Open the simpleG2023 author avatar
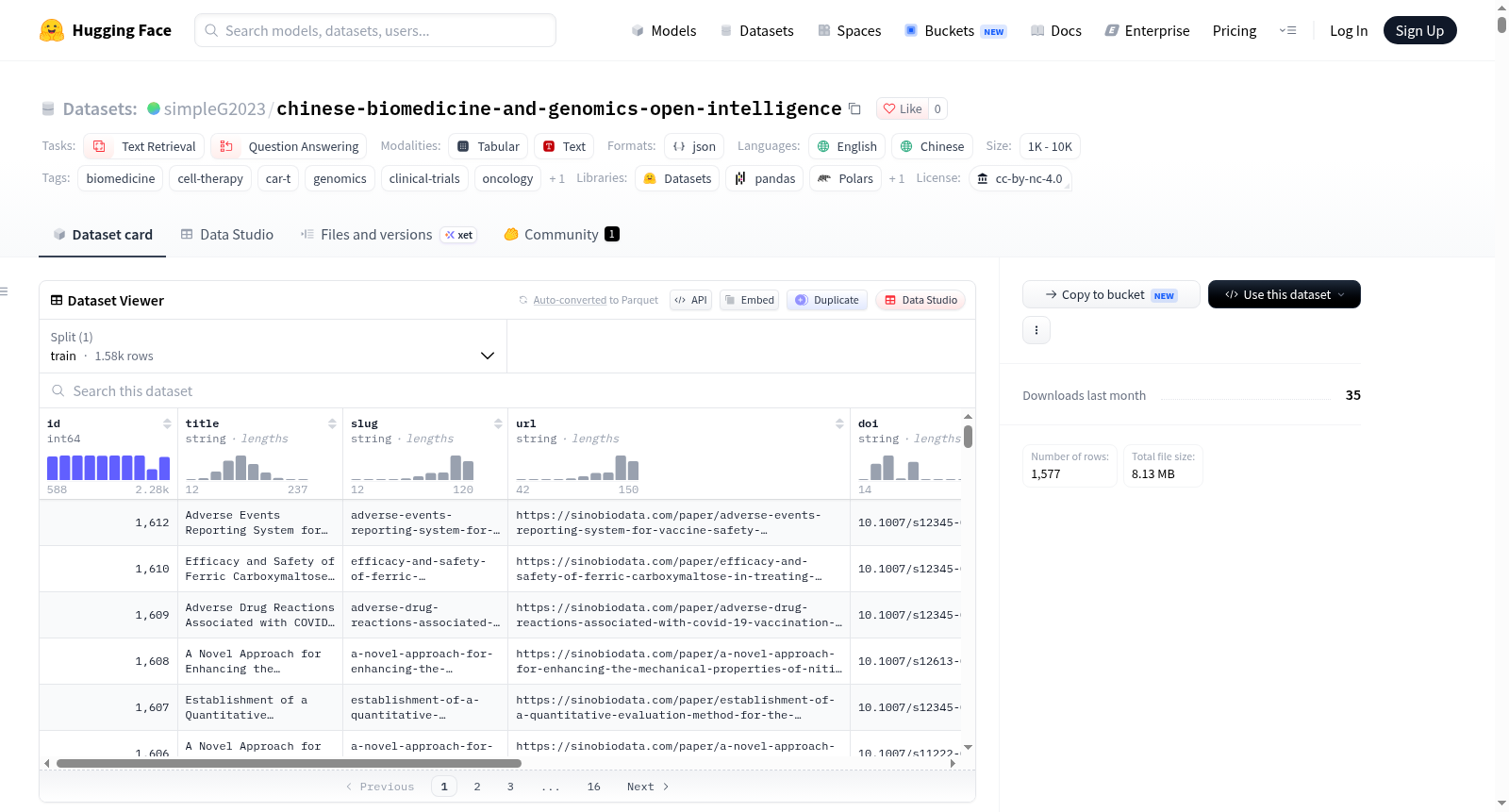Screen dimensions: 1509x812 [x=154, y=108]
